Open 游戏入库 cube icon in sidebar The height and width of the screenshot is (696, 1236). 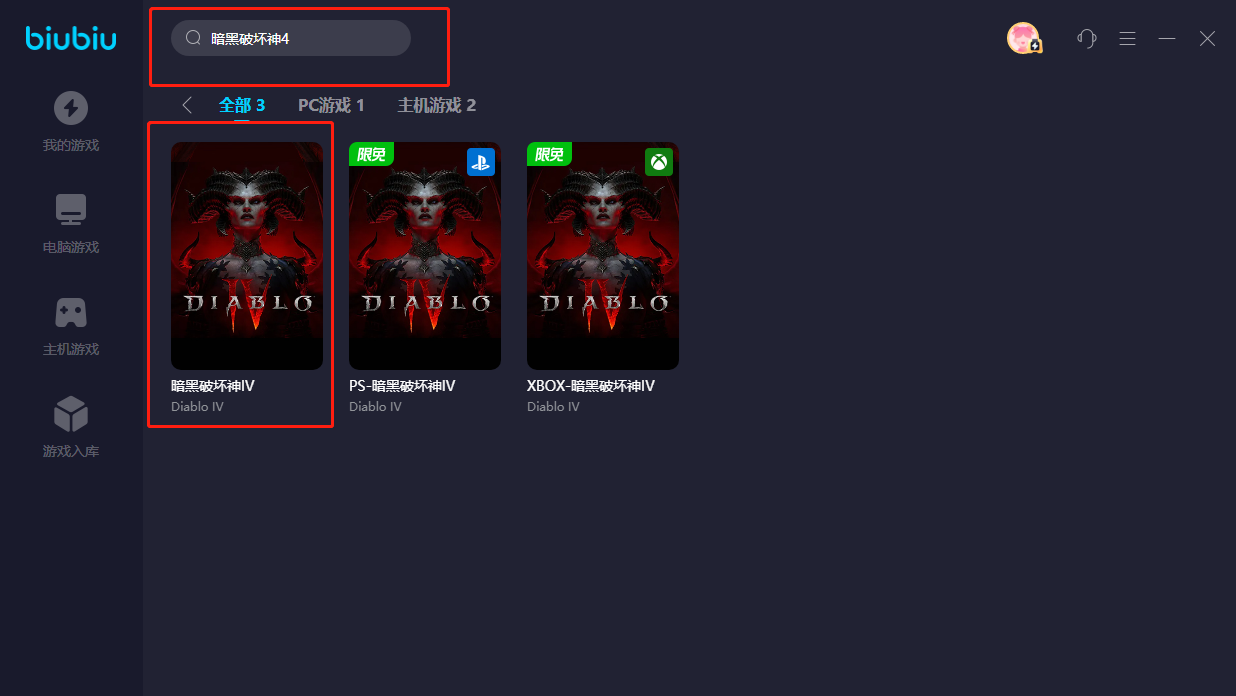click(x=71, y=414)
